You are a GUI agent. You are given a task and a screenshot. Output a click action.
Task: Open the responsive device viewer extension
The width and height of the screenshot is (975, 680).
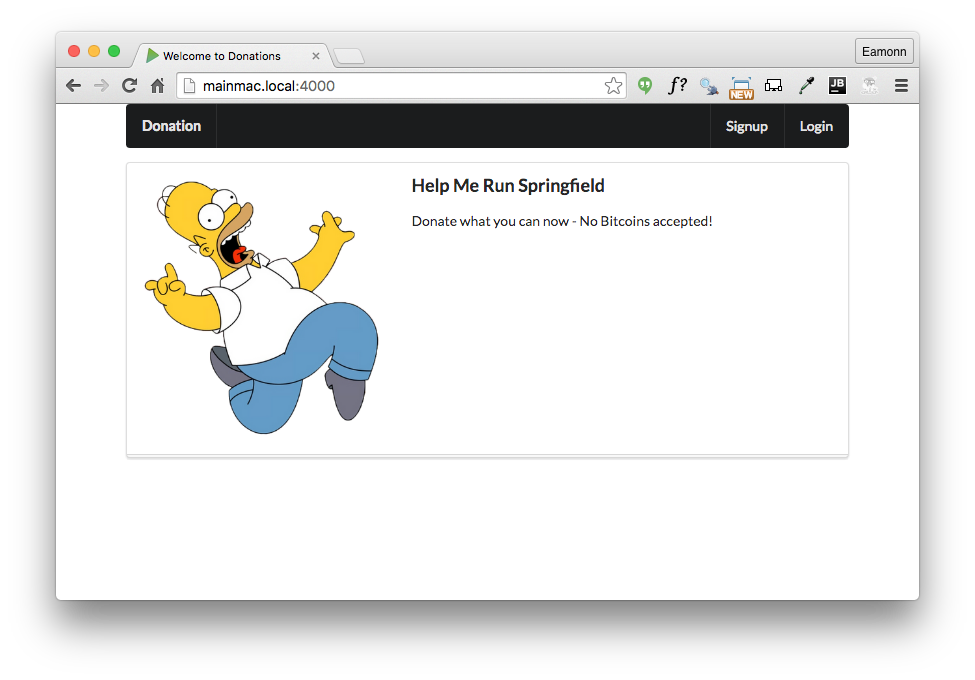773,86
